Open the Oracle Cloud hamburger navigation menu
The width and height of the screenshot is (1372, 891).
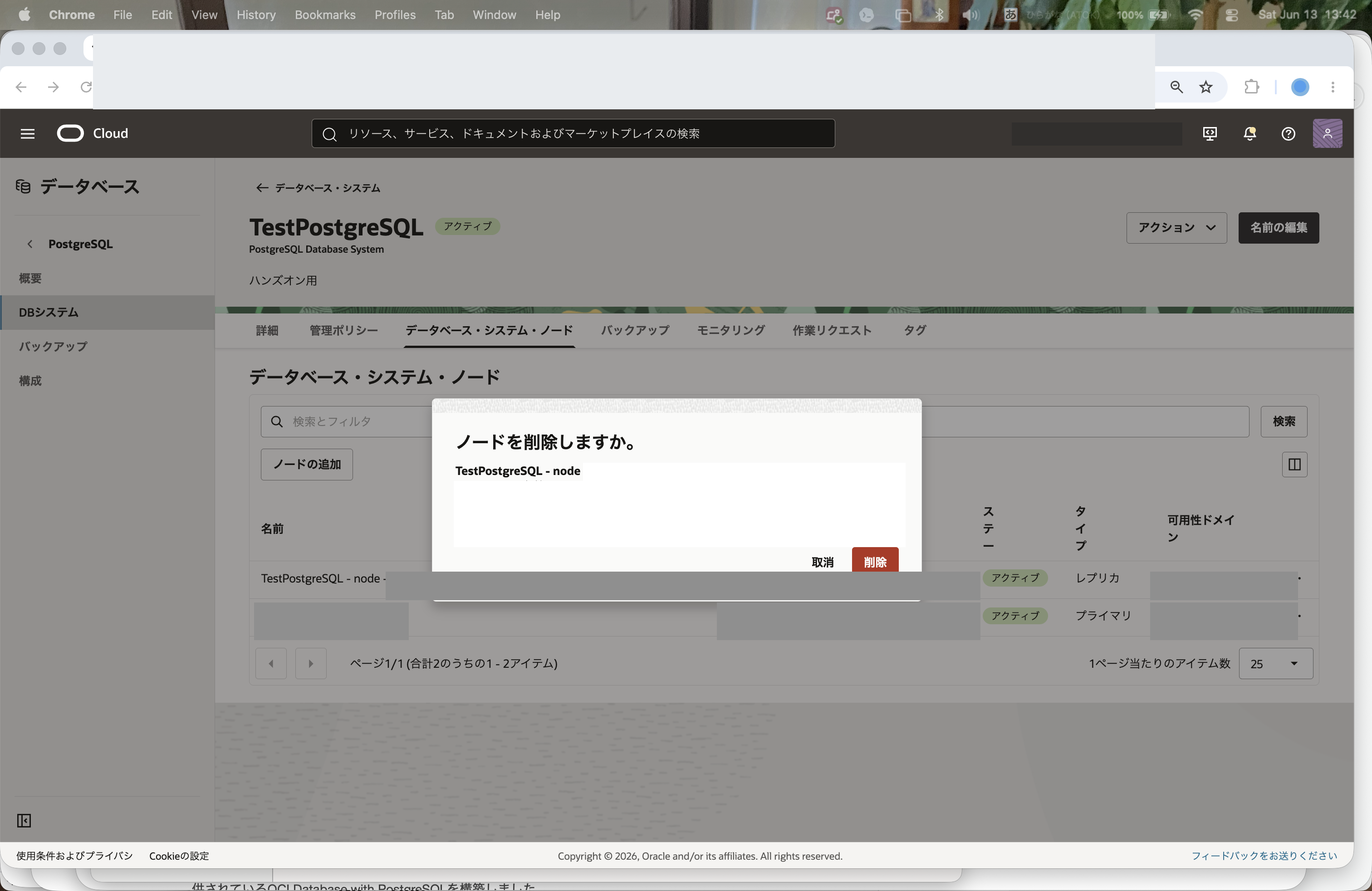click(x=28, y=134)
